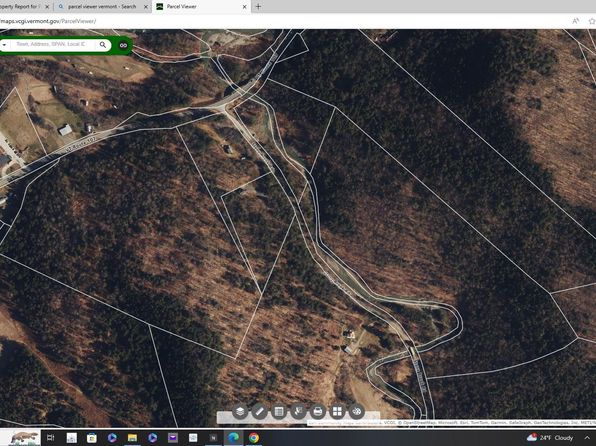The image size is (596, 446).
Task: Open a new browser tab
Action: click(258, 6)
